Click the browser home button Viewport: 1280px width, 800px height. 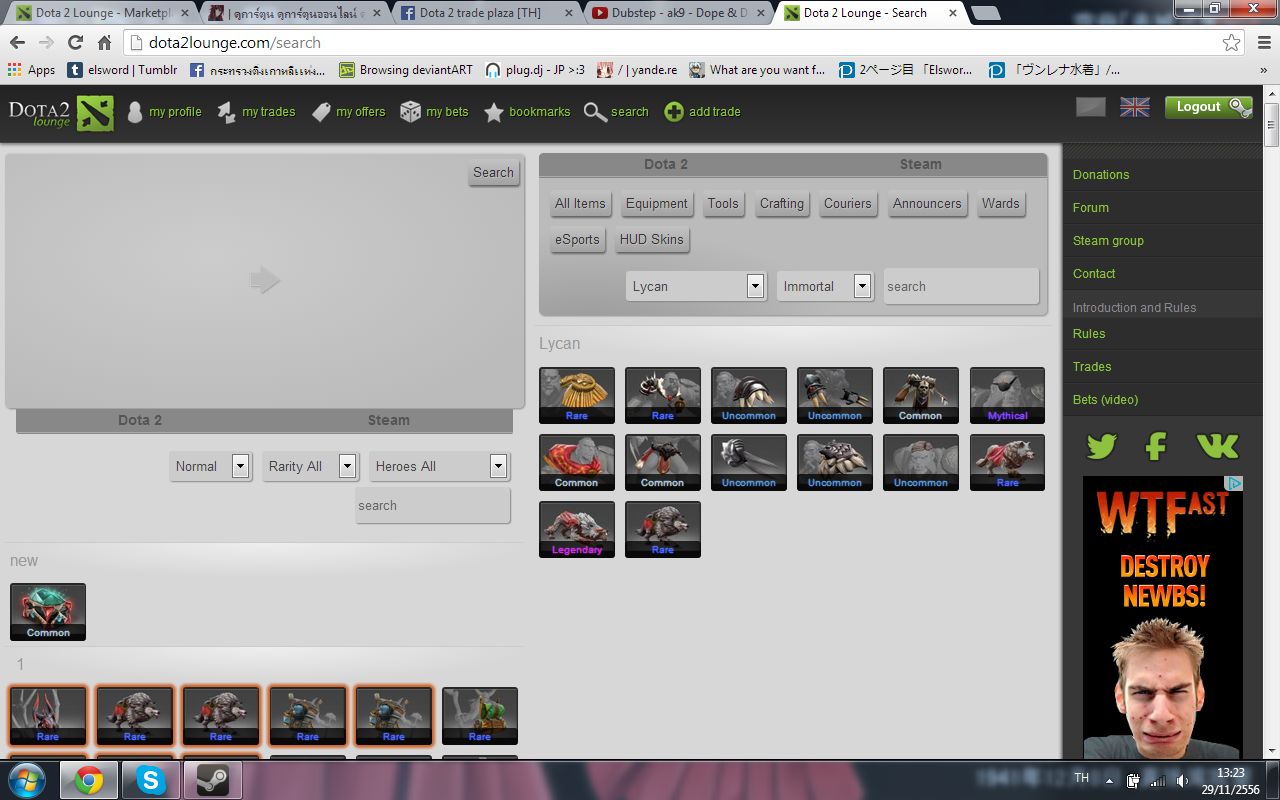click(104, 43)
